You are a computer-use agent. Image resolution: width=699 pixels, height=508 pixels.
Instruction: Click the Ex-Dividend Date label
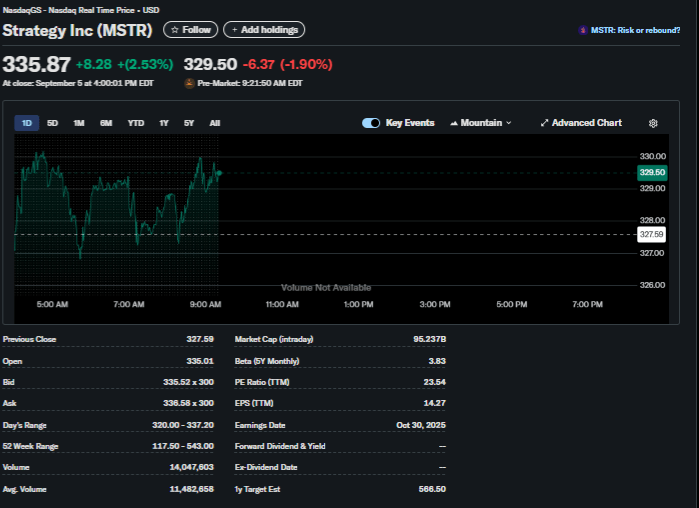click(266, 467)
